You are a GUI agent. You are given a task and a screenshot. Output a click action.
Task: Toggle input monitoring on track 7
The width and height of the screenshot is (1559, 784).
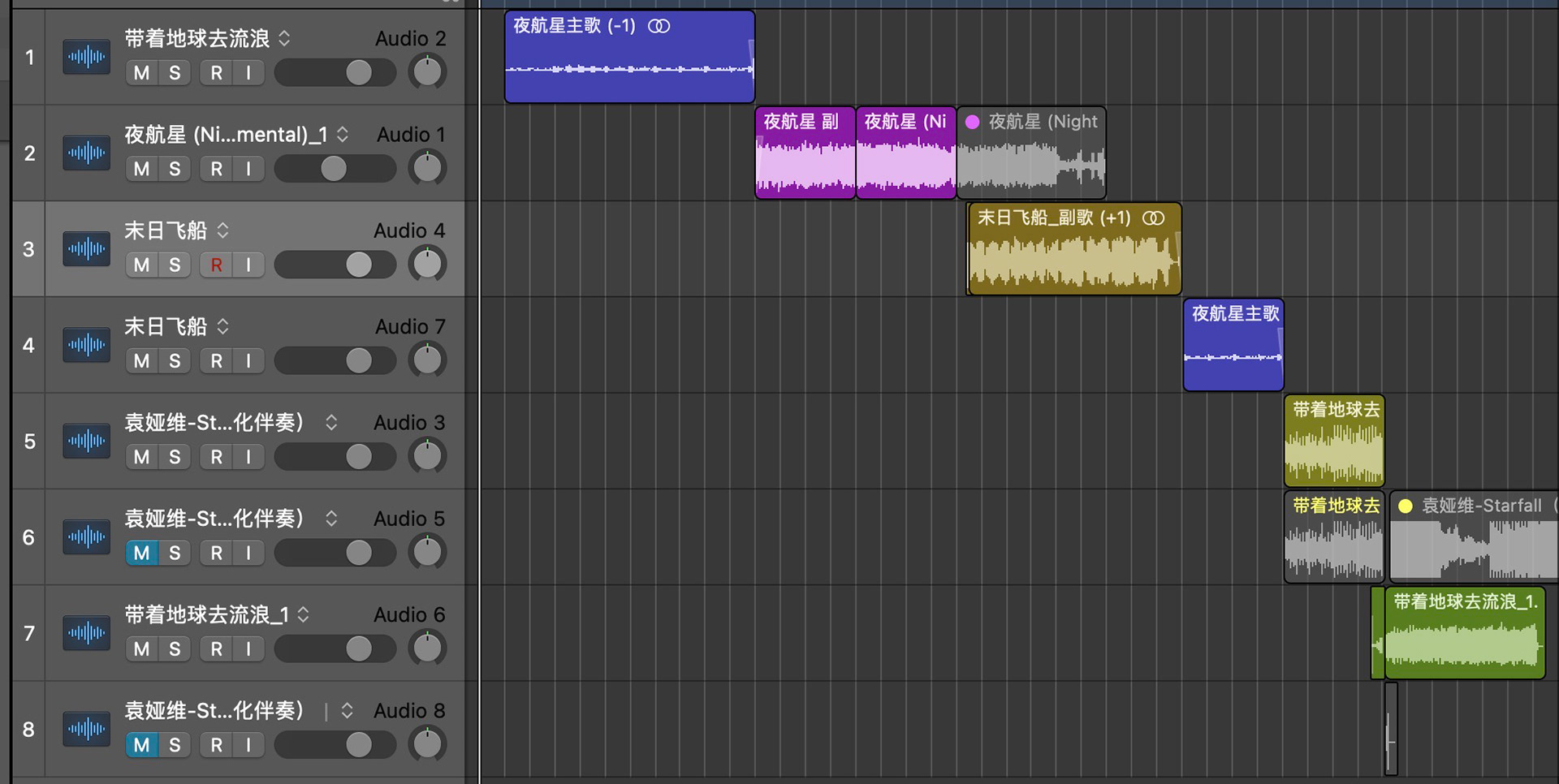(x=248, y=649)
